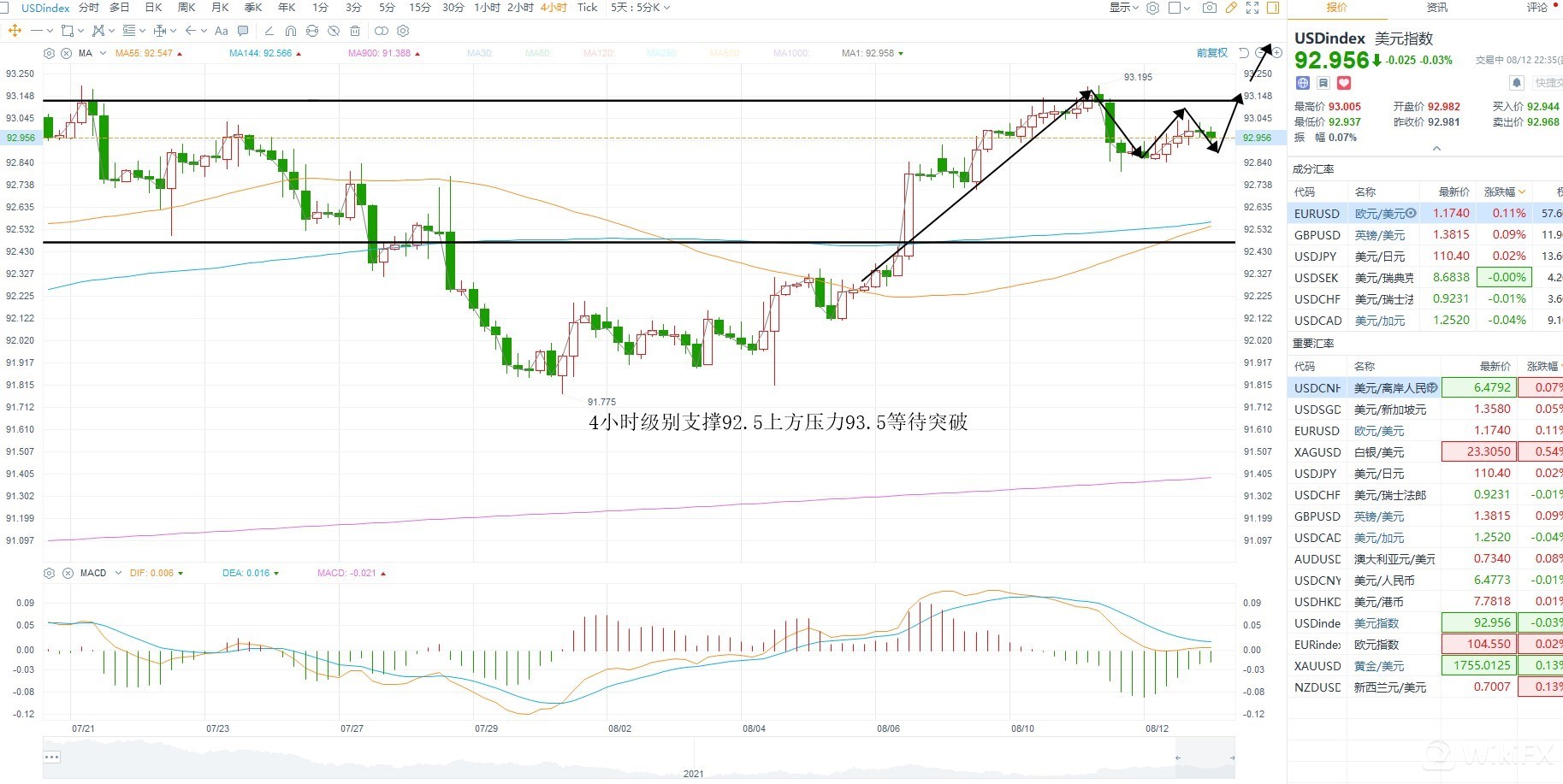Click the trash delete drawings icon
1563x784 pixels.
pos(355,31)
